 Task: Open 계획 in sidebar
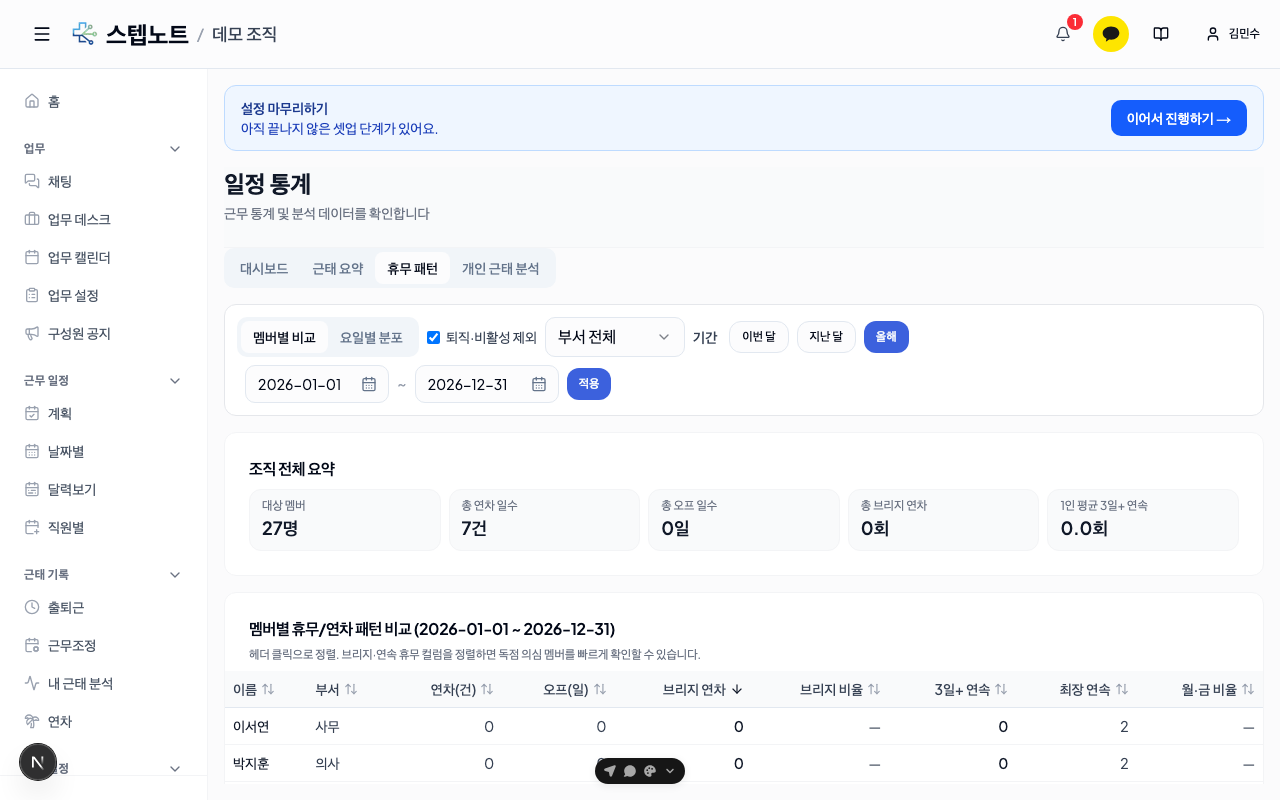tap(104, 413)
